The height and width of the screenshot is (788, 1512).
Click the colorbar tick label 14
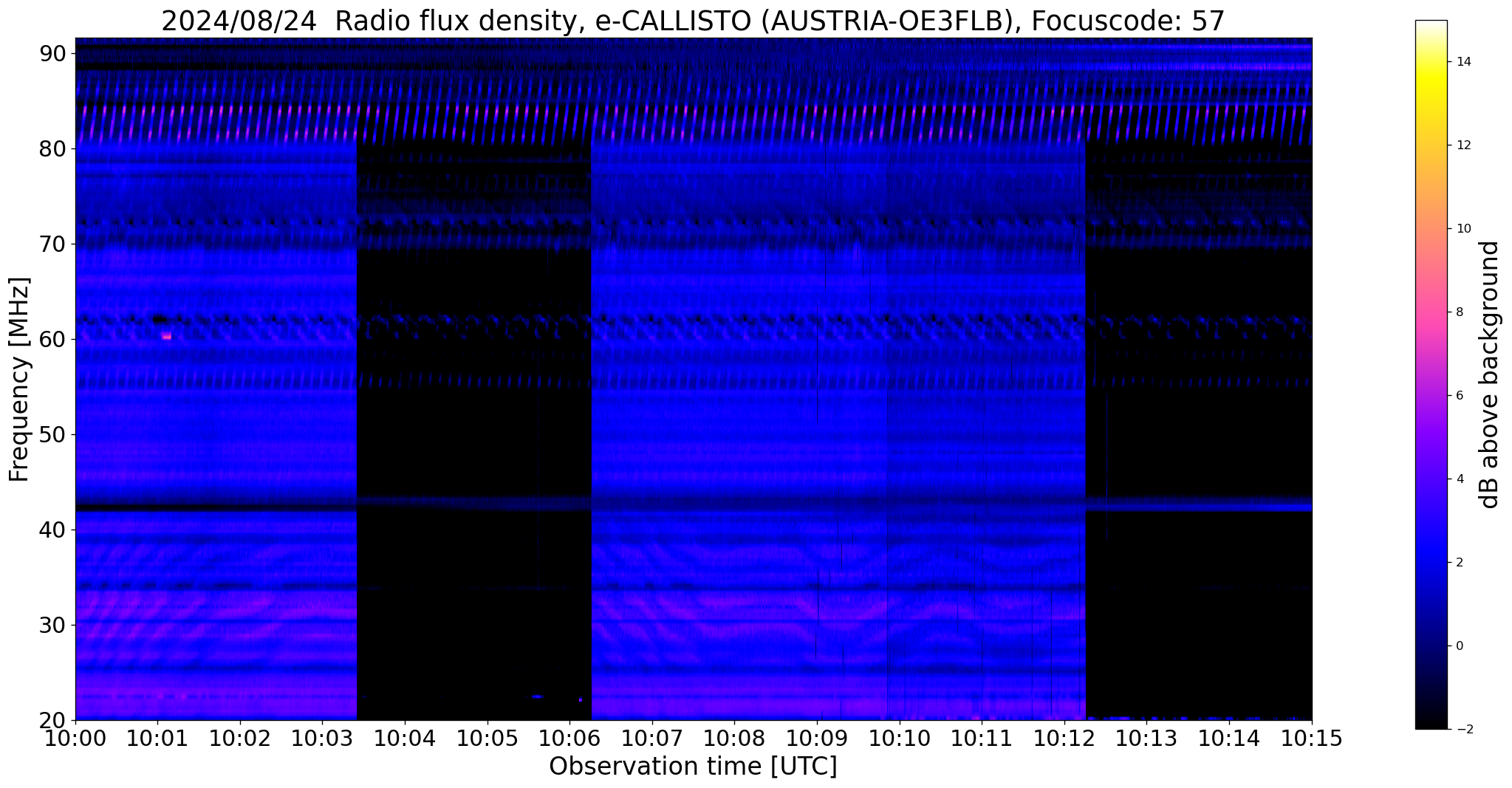(x=1462, y=62)
